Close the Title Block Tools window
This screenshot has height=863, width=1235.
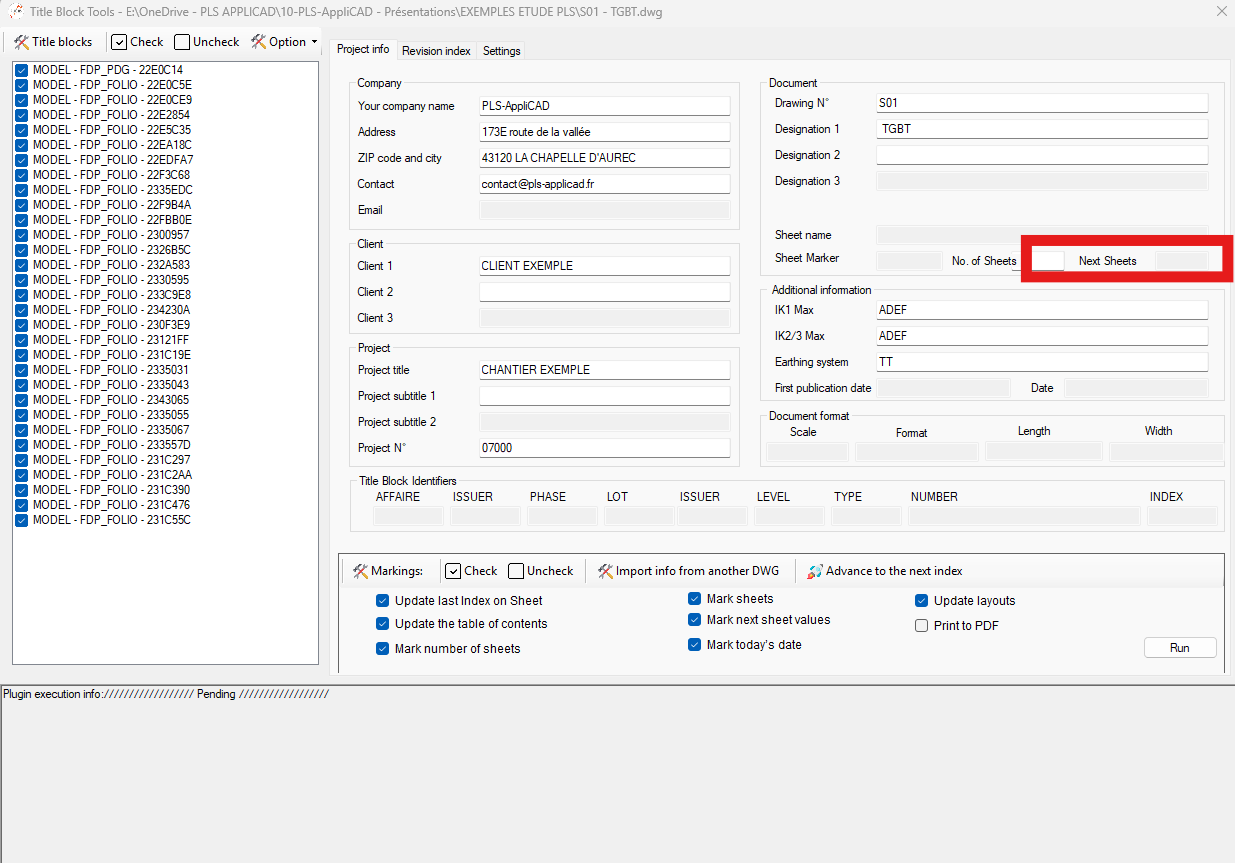(x=1221, y=12)
